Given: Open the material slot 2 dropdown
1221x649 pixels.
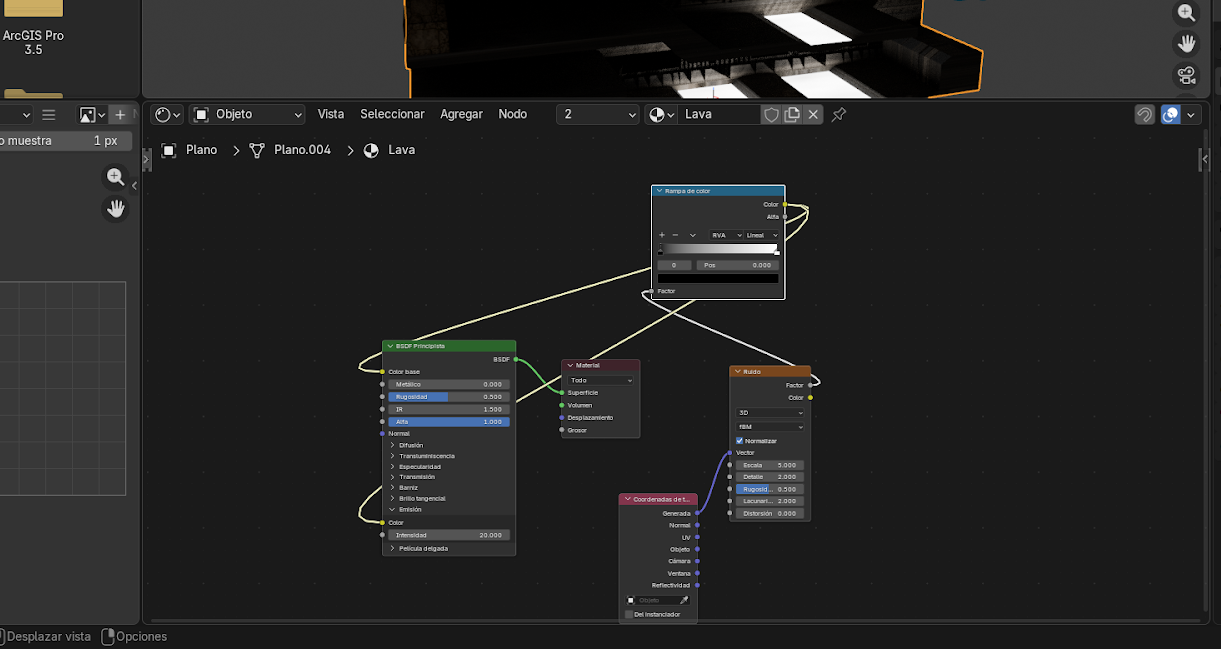Looking at the screenshot, I should [598, 115].
